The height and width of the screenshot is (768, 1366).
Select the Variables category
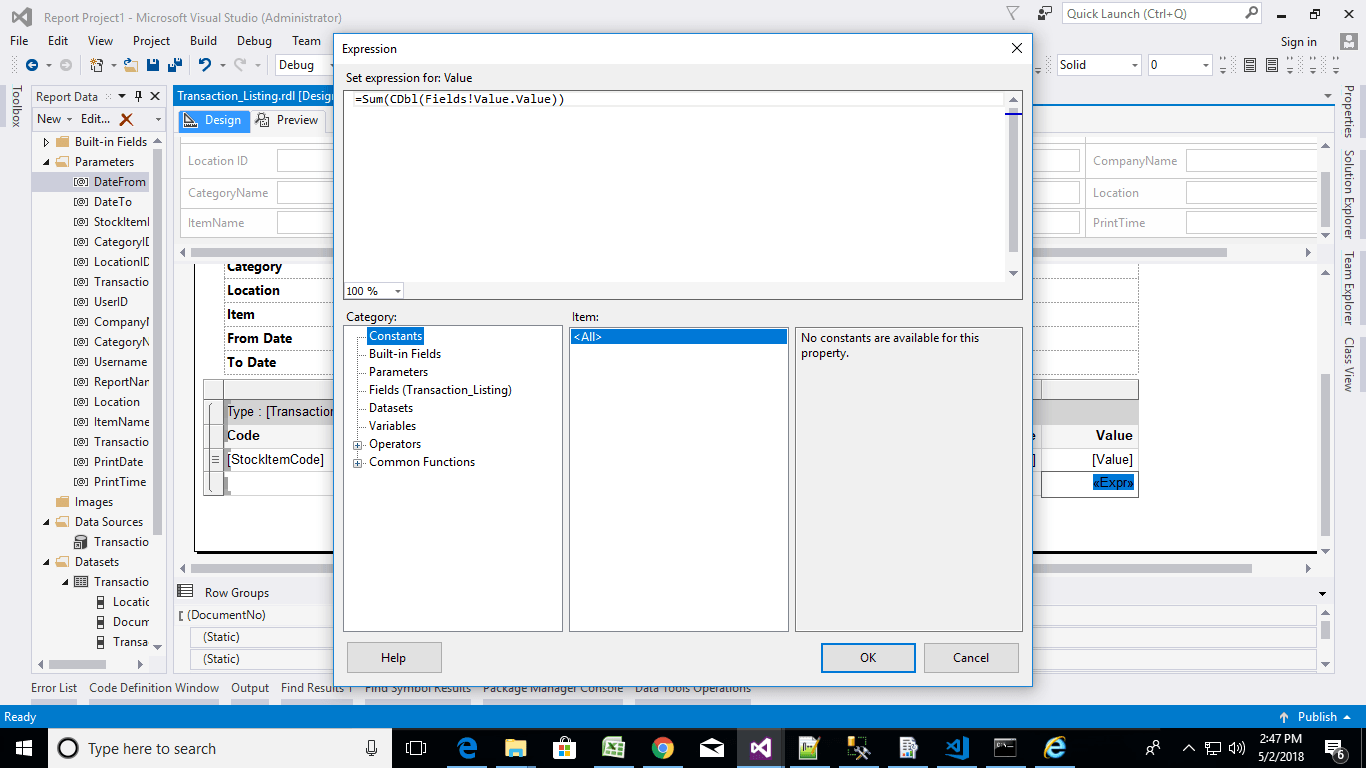click(393, 426)
